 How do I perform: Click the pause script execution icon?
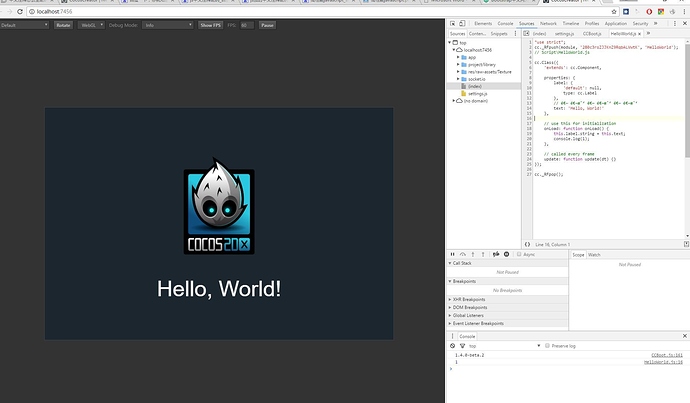point(452,255)
